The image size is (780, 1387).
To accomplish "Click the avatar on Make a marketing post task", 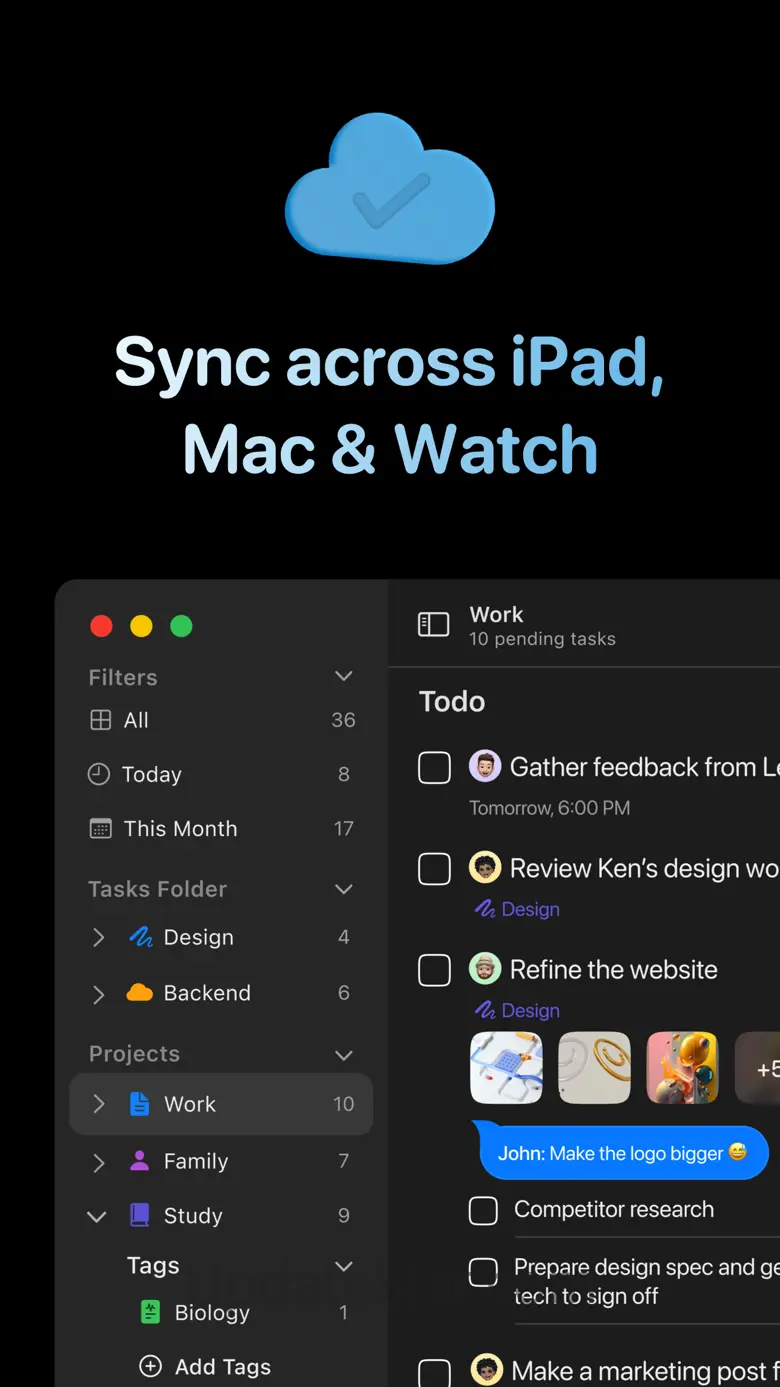I will coord(487,1370).
